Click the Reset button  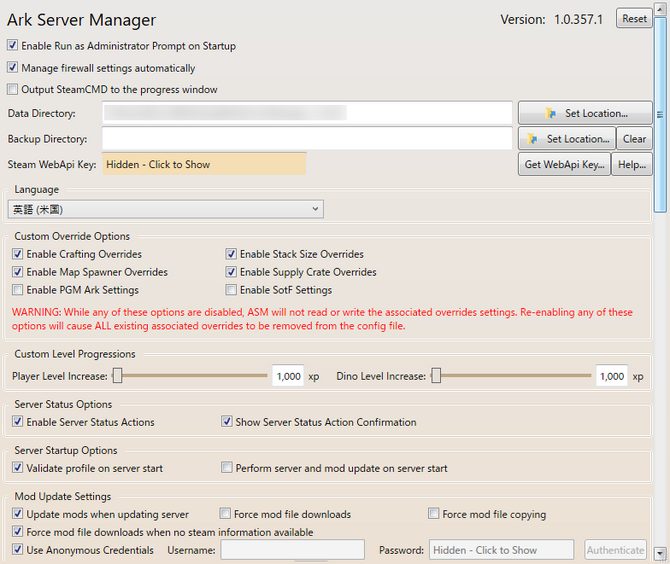coord(634,18)
